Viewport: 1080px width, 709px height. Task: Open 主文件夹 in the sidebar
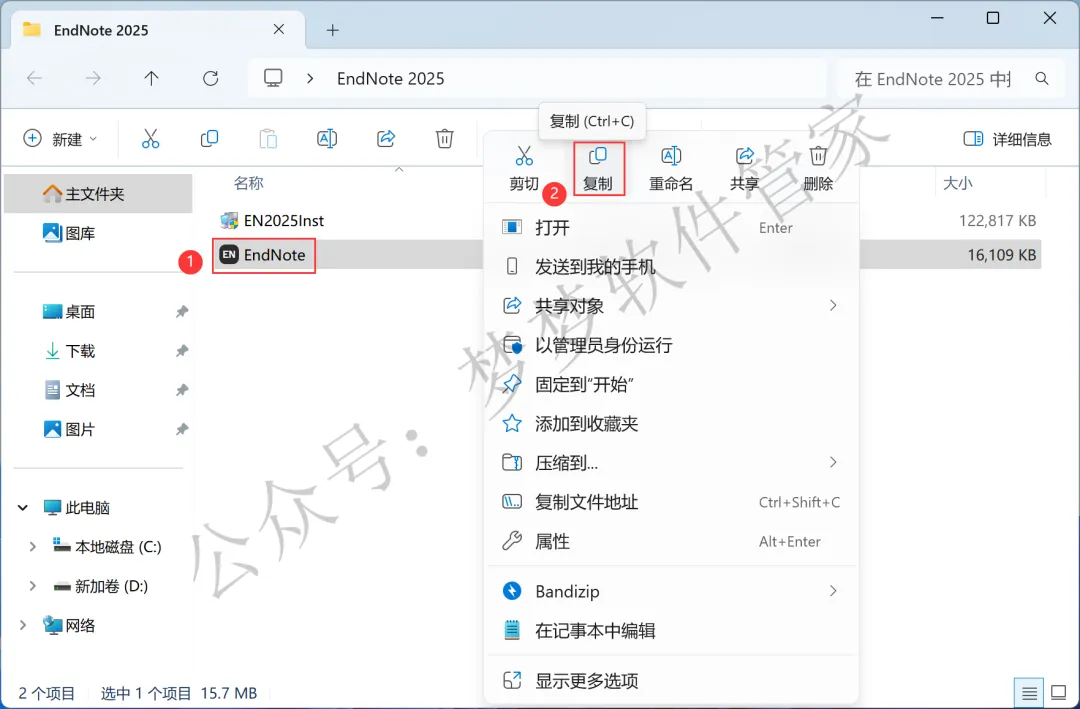pos(98,194)
